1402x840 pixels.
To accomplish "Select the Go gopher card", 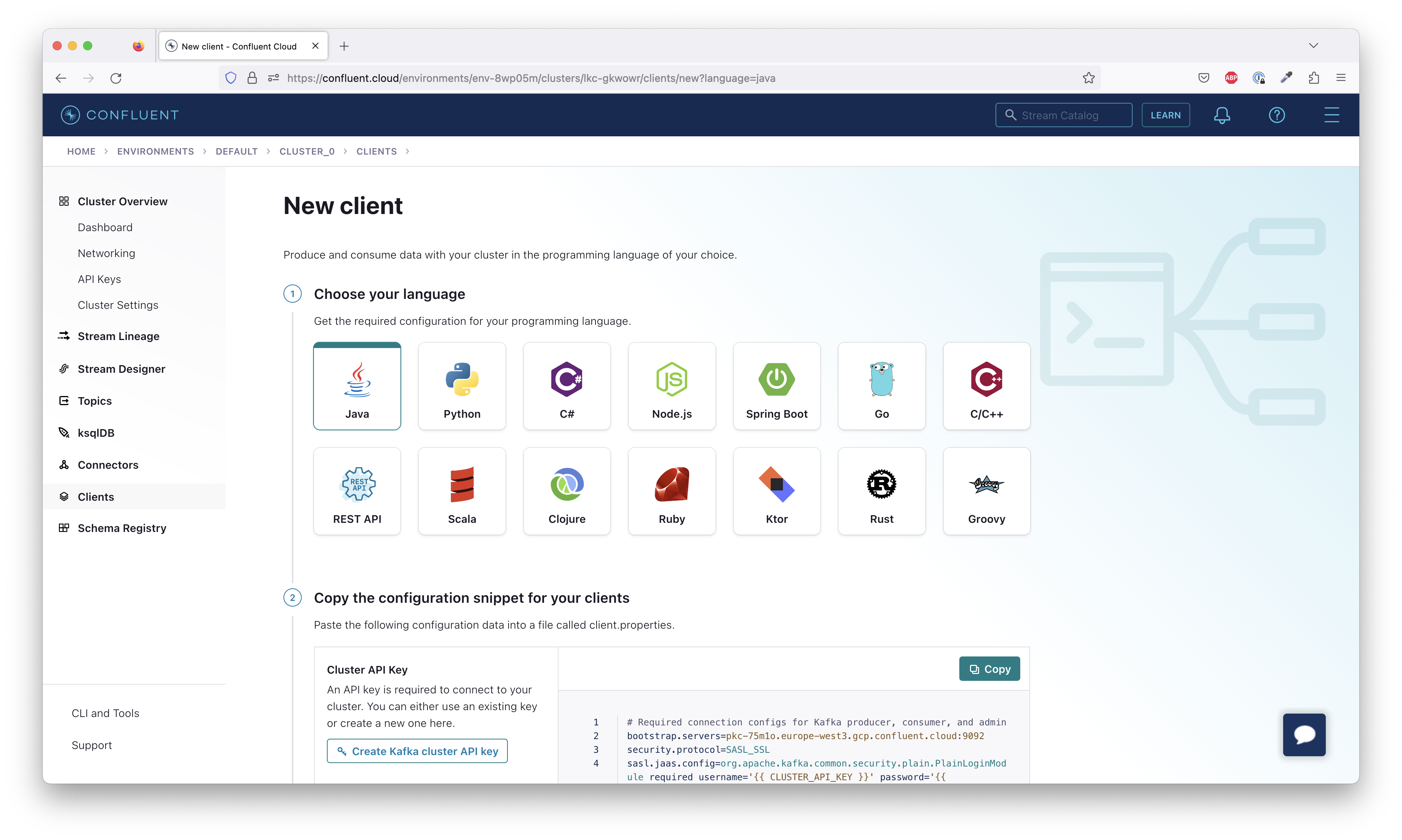I will [882, 386].
